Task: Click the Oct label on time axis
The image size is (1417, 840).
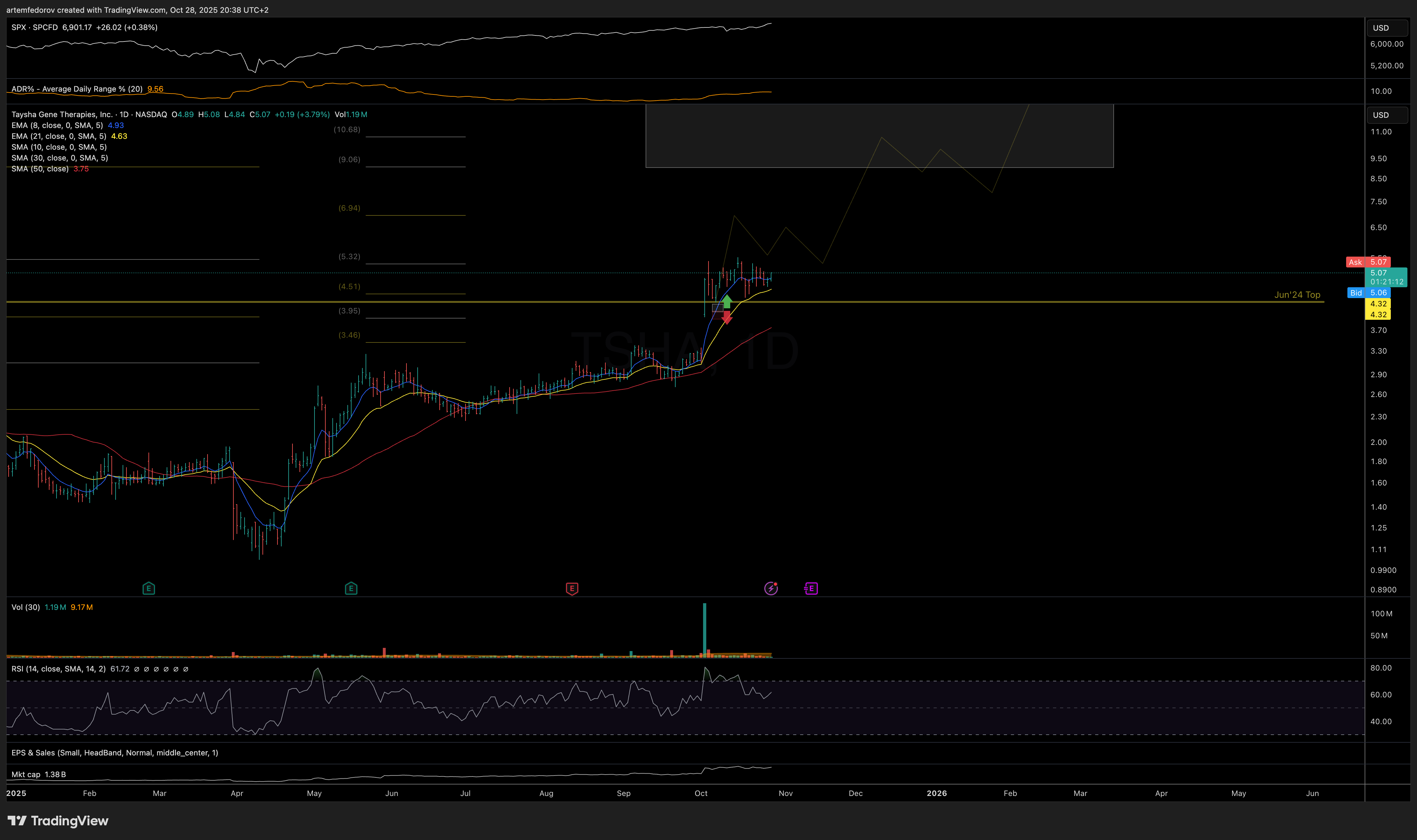Action: (x=701, y=793)
